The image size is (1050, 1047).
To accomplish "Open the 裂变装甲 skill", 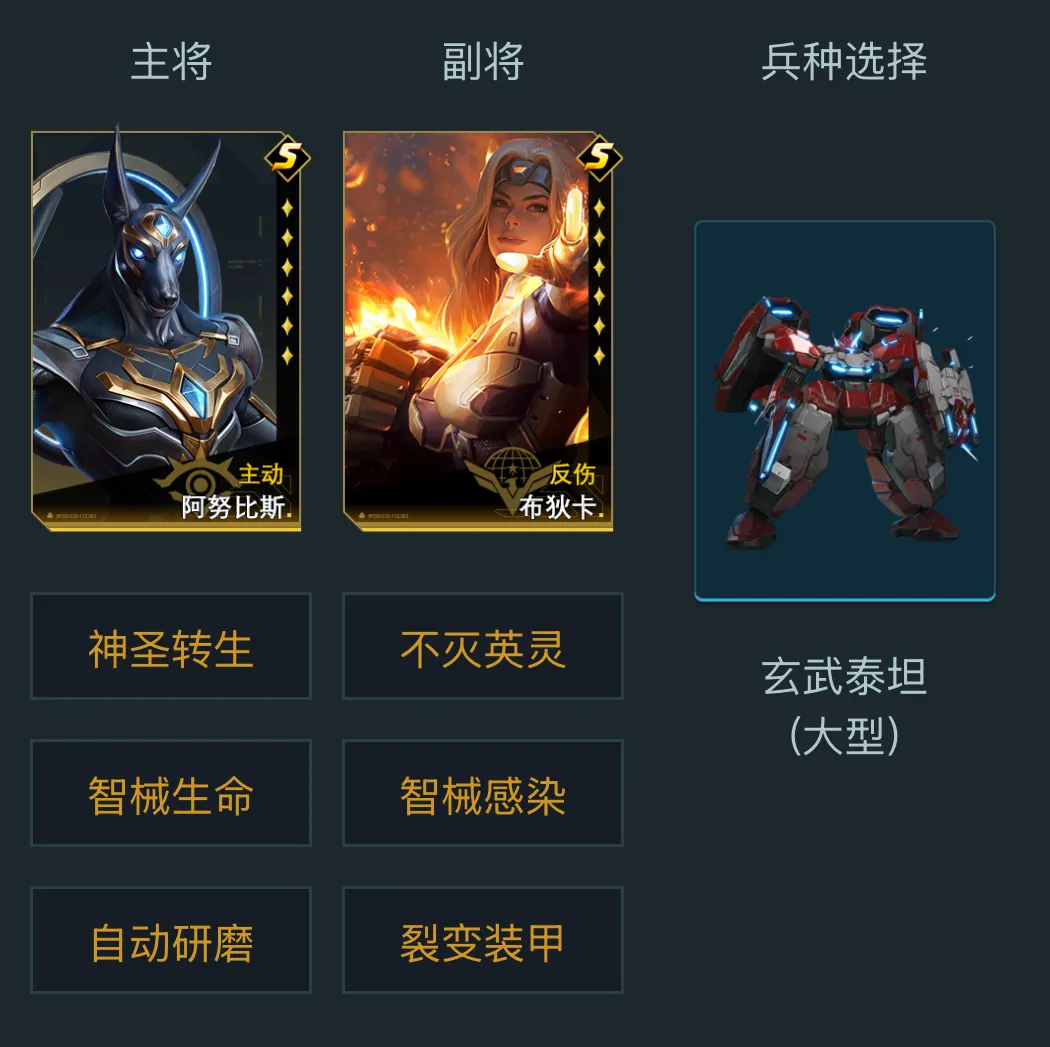I will pos(483,940).
